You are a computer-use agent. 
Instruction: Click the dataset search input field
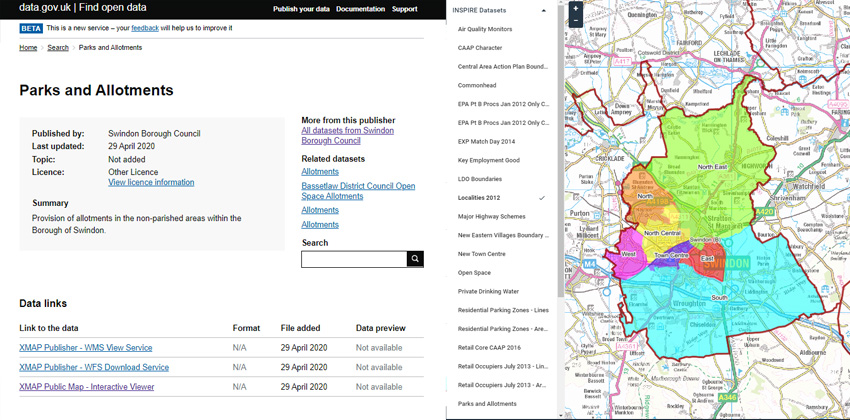[x=354, y=259]
